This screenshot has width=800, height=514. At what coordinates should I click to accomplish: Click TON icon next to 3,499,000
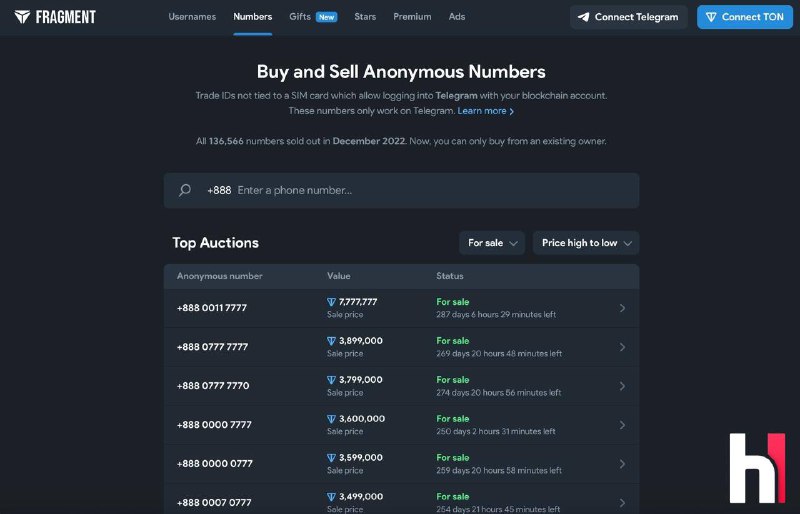[x=331, y=497]
